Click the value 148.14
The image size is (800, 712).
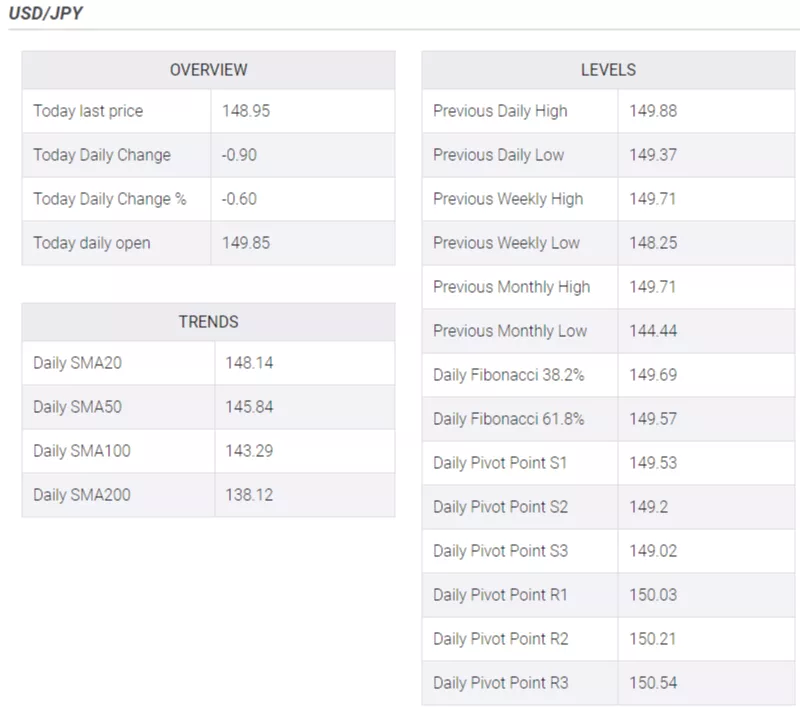249,363
